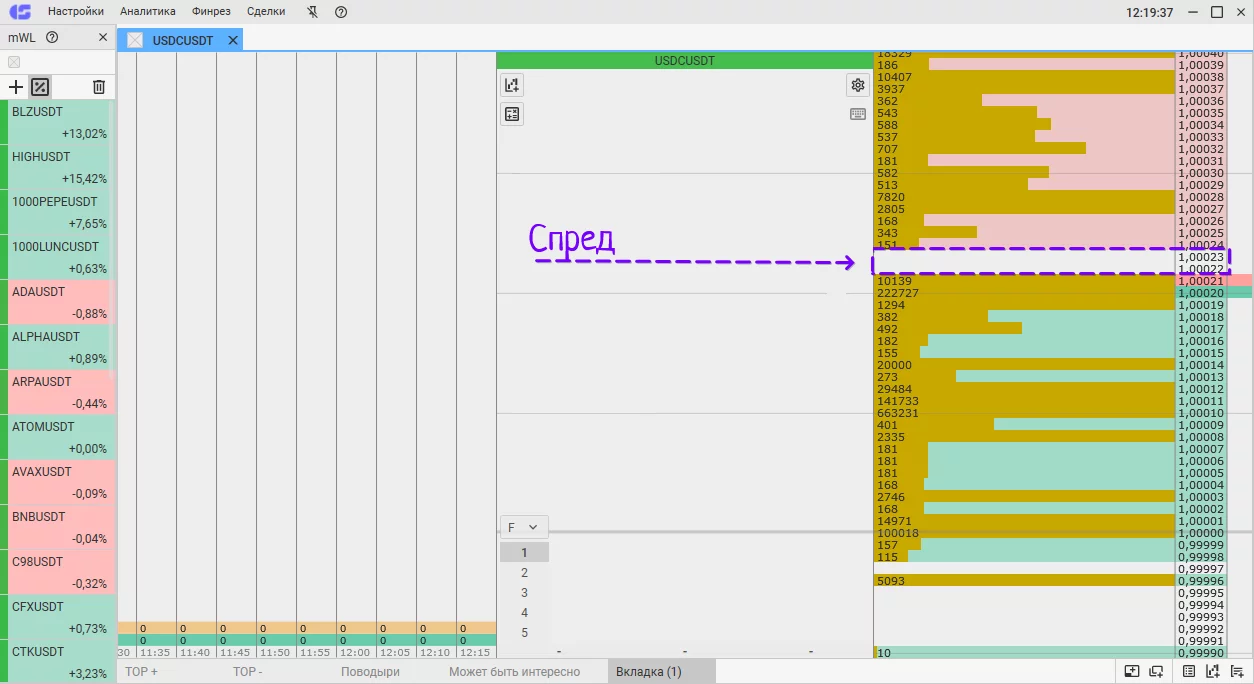Image resolution: width=1254 pixels, height=684 pixels.
Task: Delete watchlist item with trash icon
Action: pos(99,87)
